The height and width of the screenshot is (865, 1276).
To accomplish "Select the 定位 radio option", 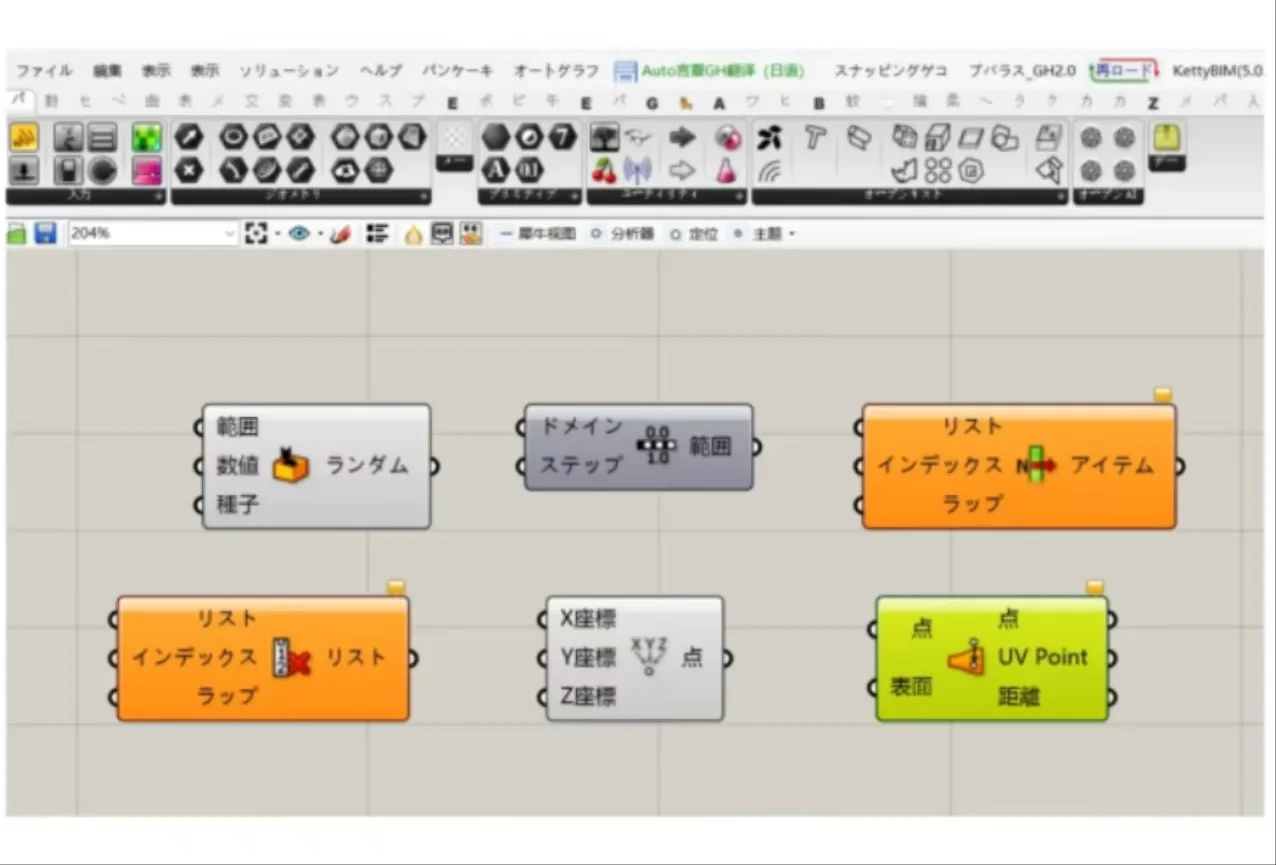I will point(694,234).
